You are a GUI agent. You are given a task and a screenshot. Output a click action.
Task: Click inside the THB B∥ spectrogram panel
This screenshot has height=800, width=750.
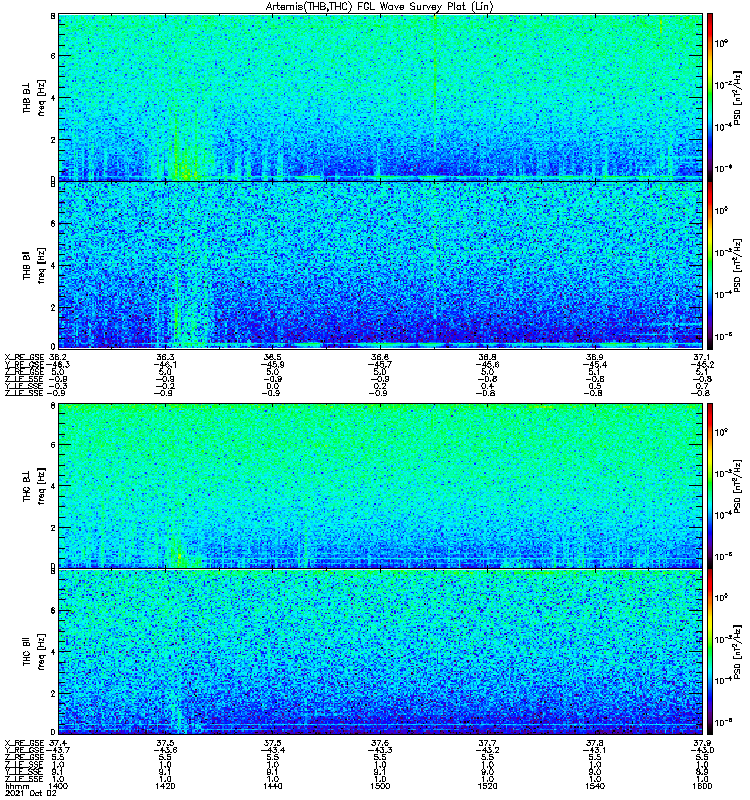click(x=380, y=265)
